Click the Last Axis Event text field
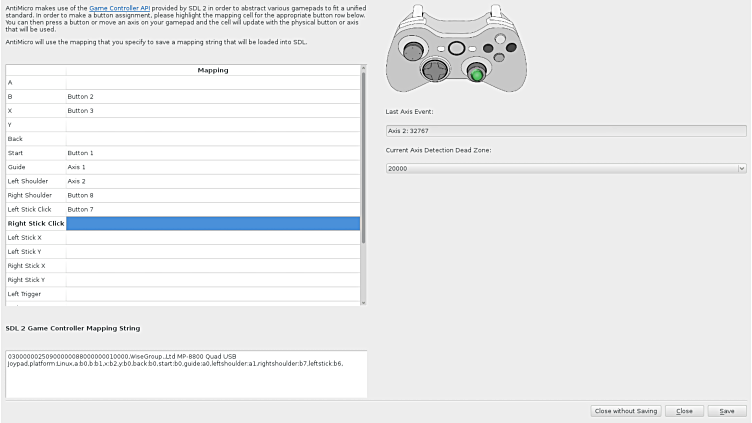This screenshot has height=423, width=752. pyautogui.click(x=566, y=130)
